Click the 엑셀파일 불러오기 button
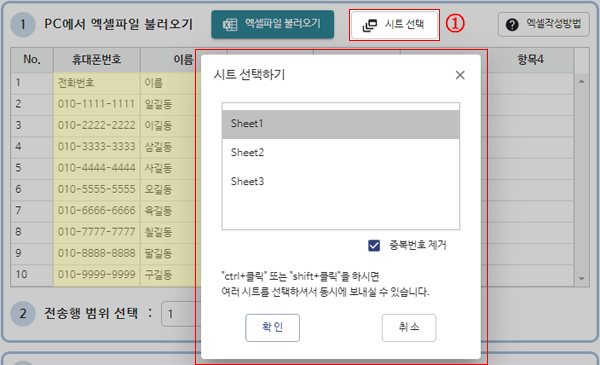The width and height of the screenshot is (600, 365). point(272,24)
